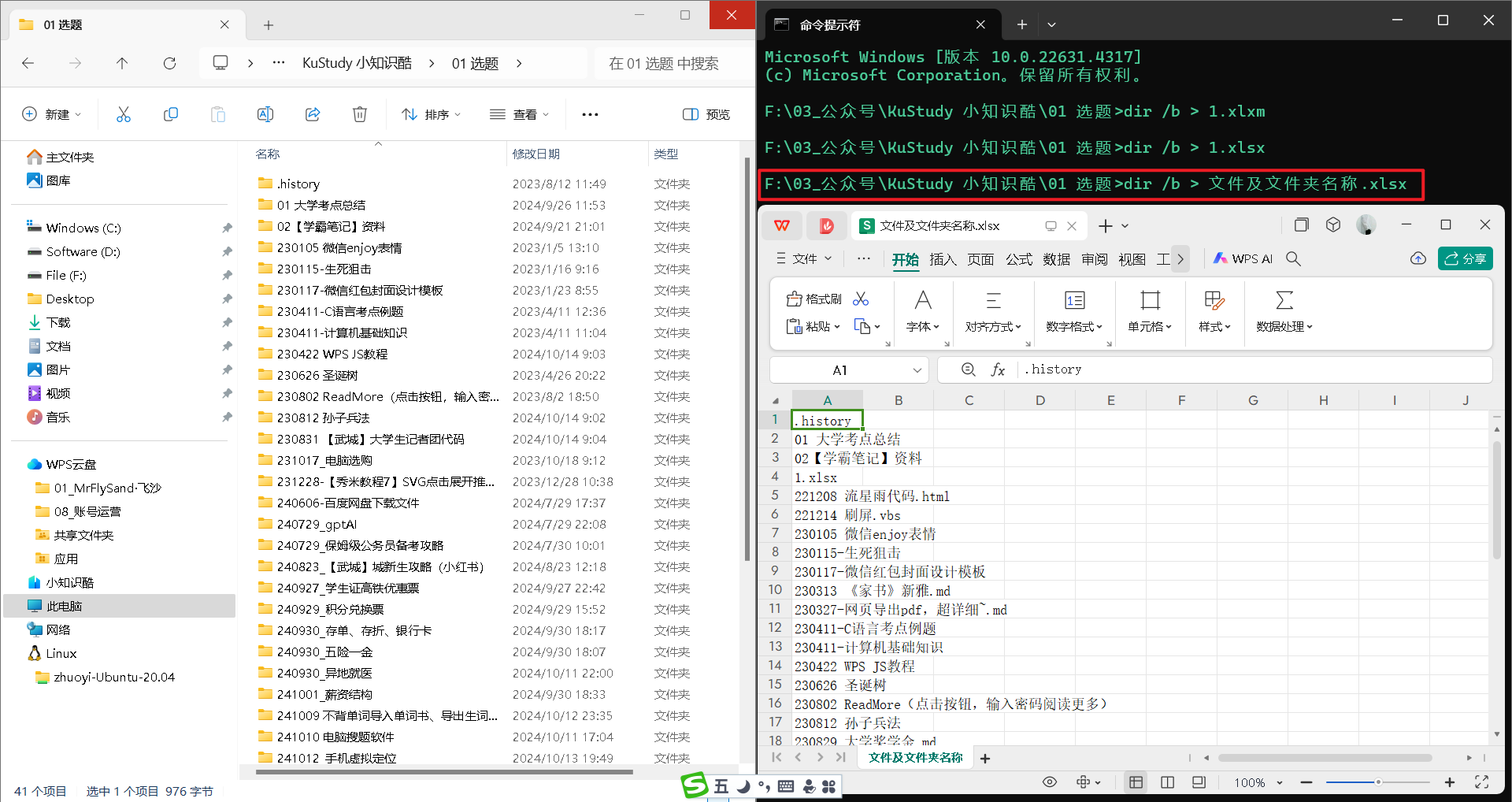Switch to the 视图 View ribbon tab
The image size is (1512, 802).
[1132, 259]
